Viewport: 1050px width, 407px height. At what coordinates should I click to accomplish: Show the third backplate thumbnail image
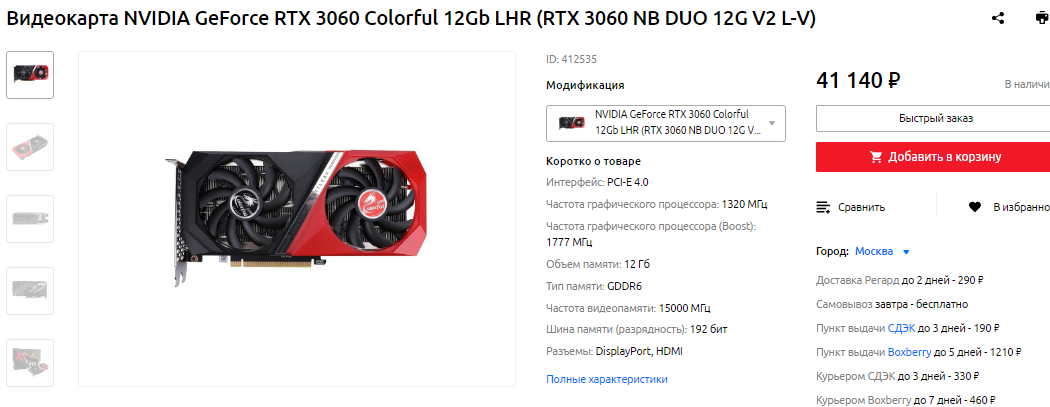[x=30, y=219]
